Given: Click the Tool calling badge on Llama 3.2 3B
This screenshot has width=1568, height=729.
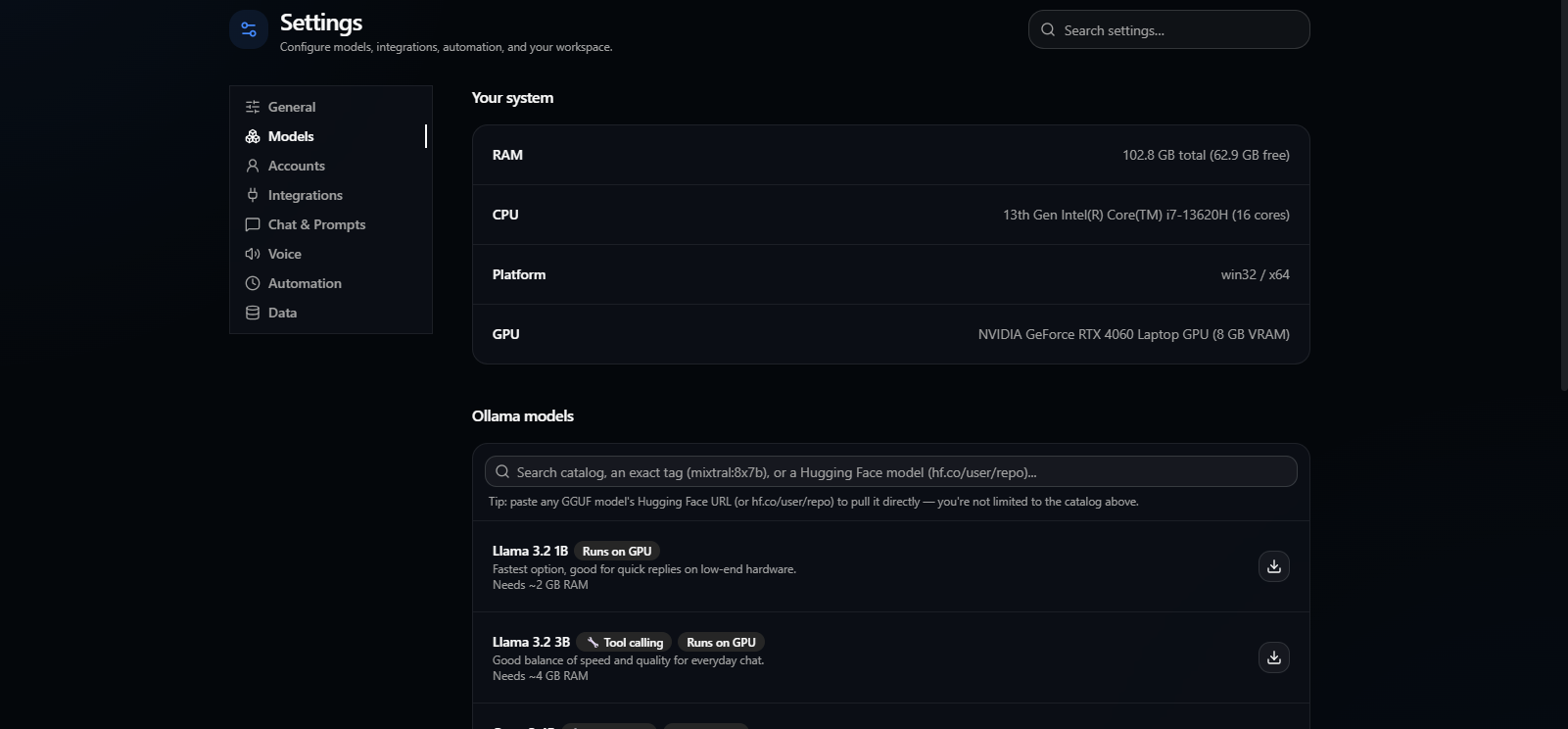Looking at the screenshot, I should click(625, 643).
